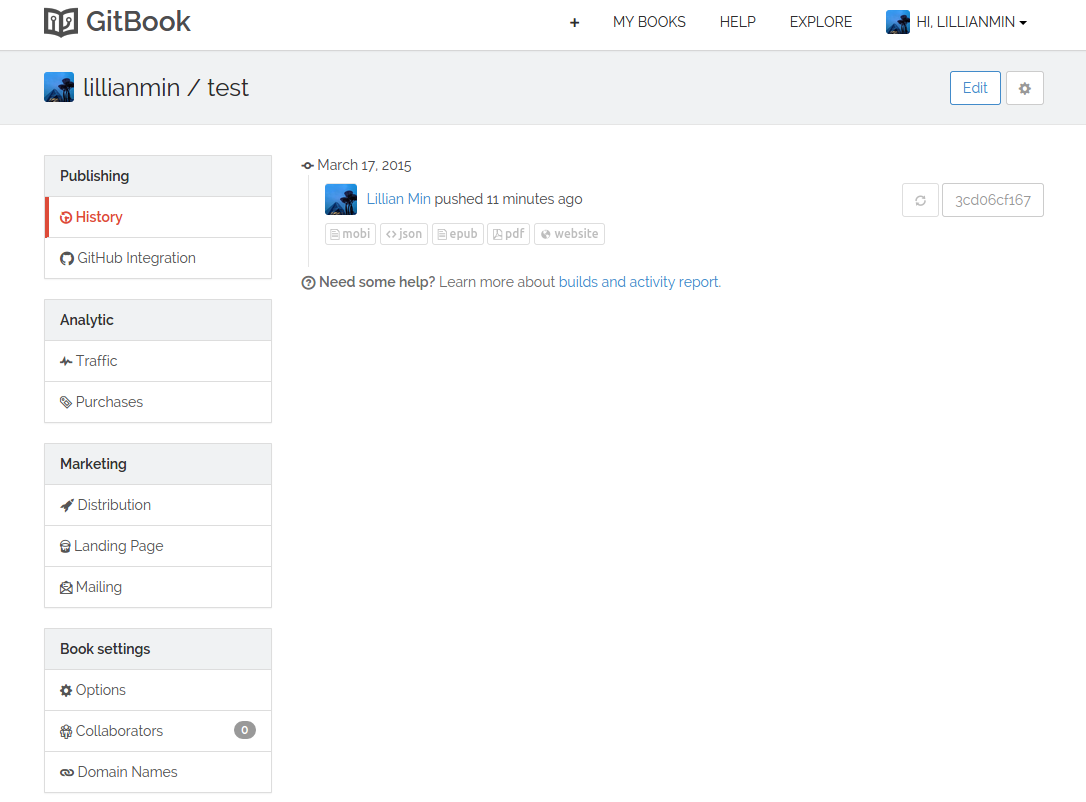Image resolution: width=1086 pixels, height=802 pixels.
Task: Open the website build
Action: 569,234
